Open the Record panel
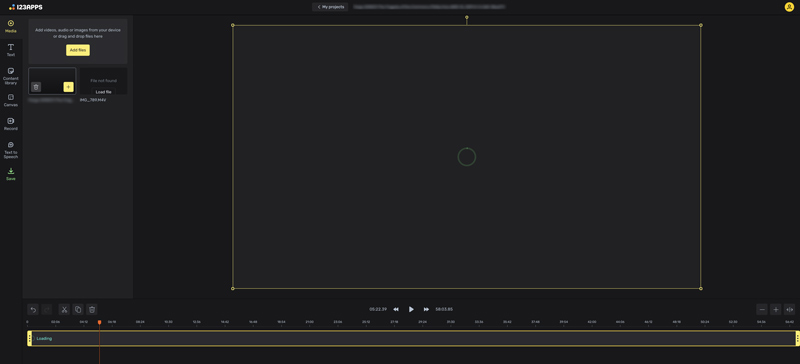This screenshot has height=364, width=800. 11,124
